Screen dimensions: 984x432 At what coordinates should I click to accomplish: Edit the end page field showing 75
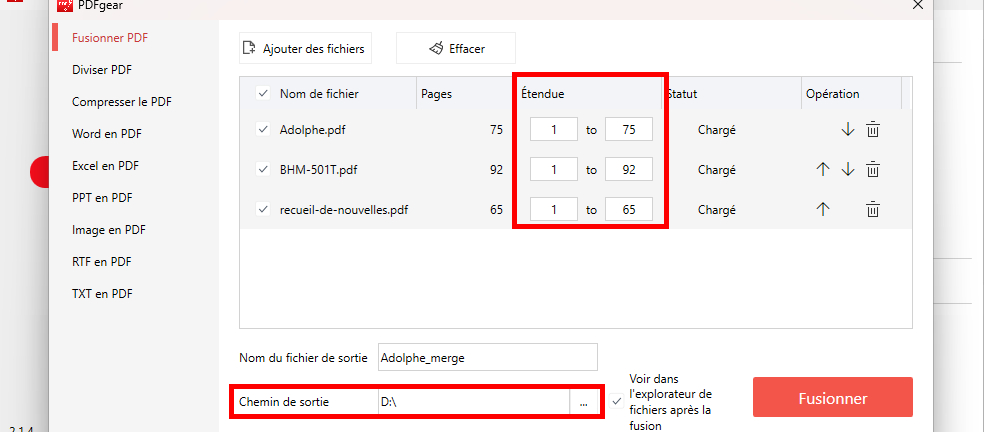point(629,130)
